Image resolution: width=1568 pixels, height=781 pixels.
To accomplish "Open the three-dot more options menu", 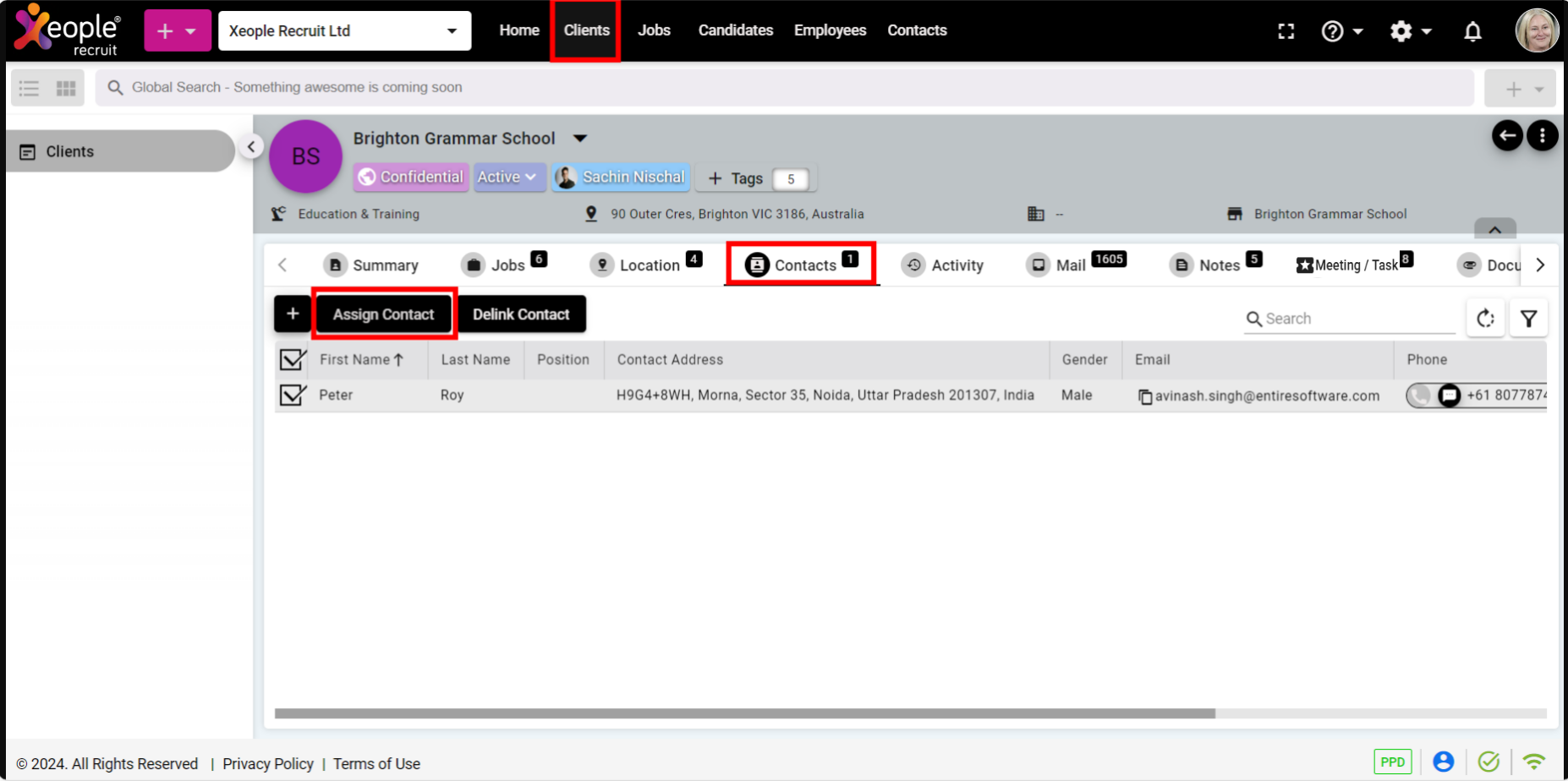I will tap(1543, 135).
